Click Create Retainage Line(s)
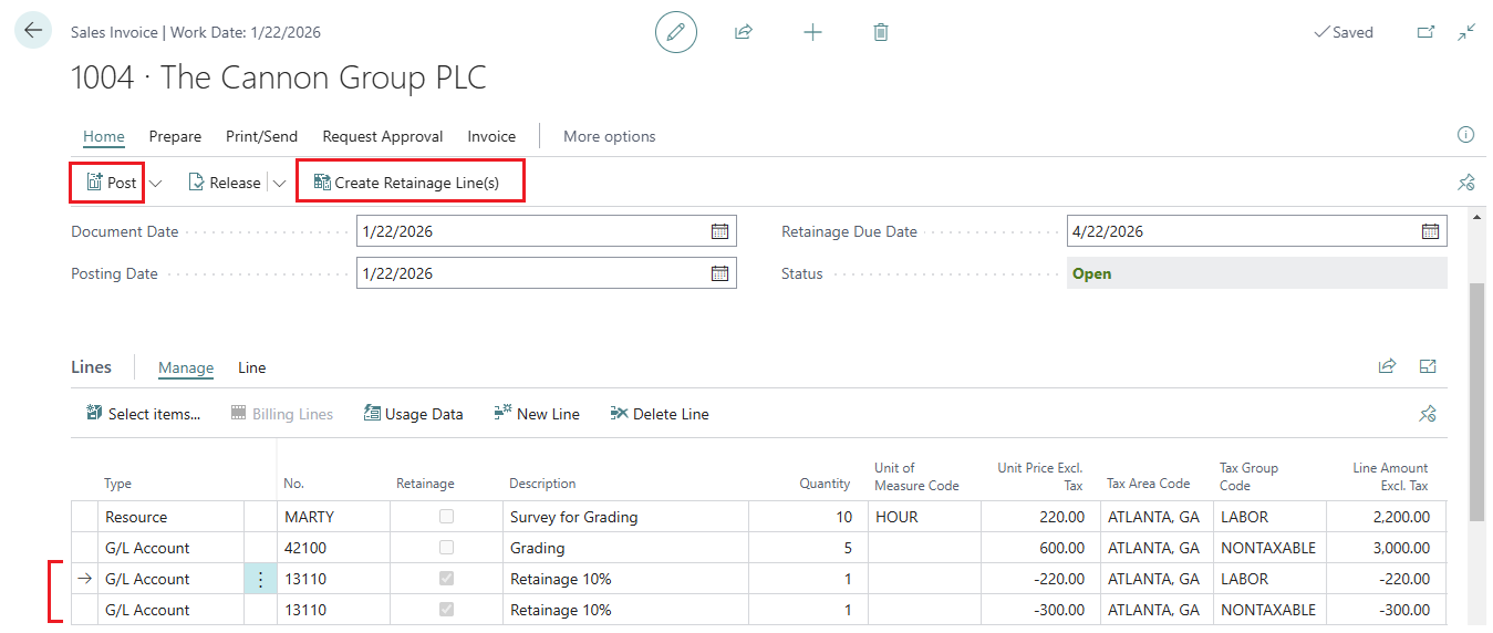 tap(406, 183)
